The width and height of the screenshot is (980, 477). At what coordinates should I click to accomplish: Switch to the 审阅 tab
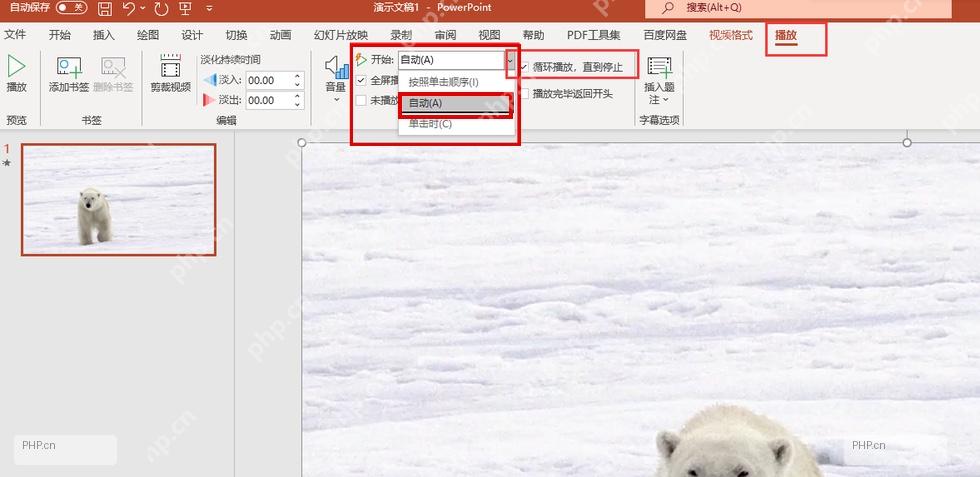pyautogui.click(x=445, y=34)
